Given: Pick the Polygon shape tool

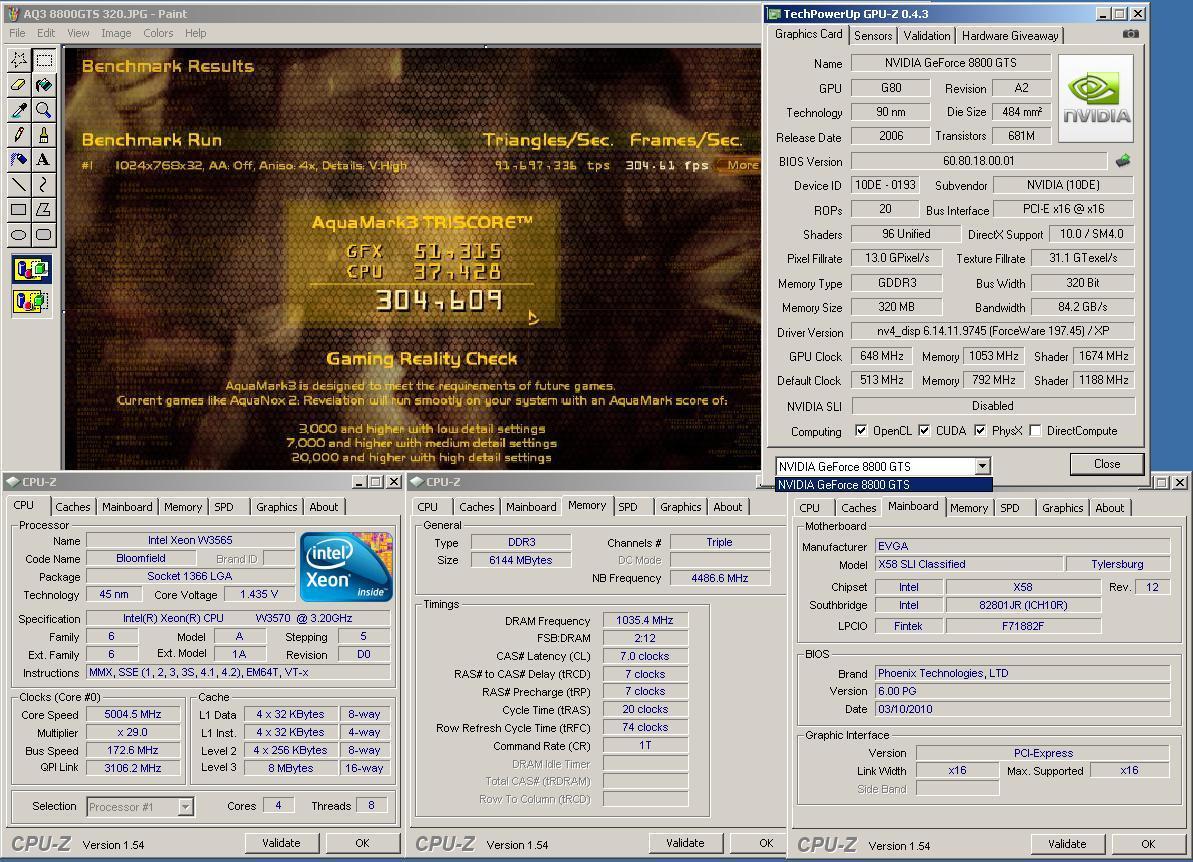Looking at the screenshot, I should pyautogui.click(x=44, y=210).
